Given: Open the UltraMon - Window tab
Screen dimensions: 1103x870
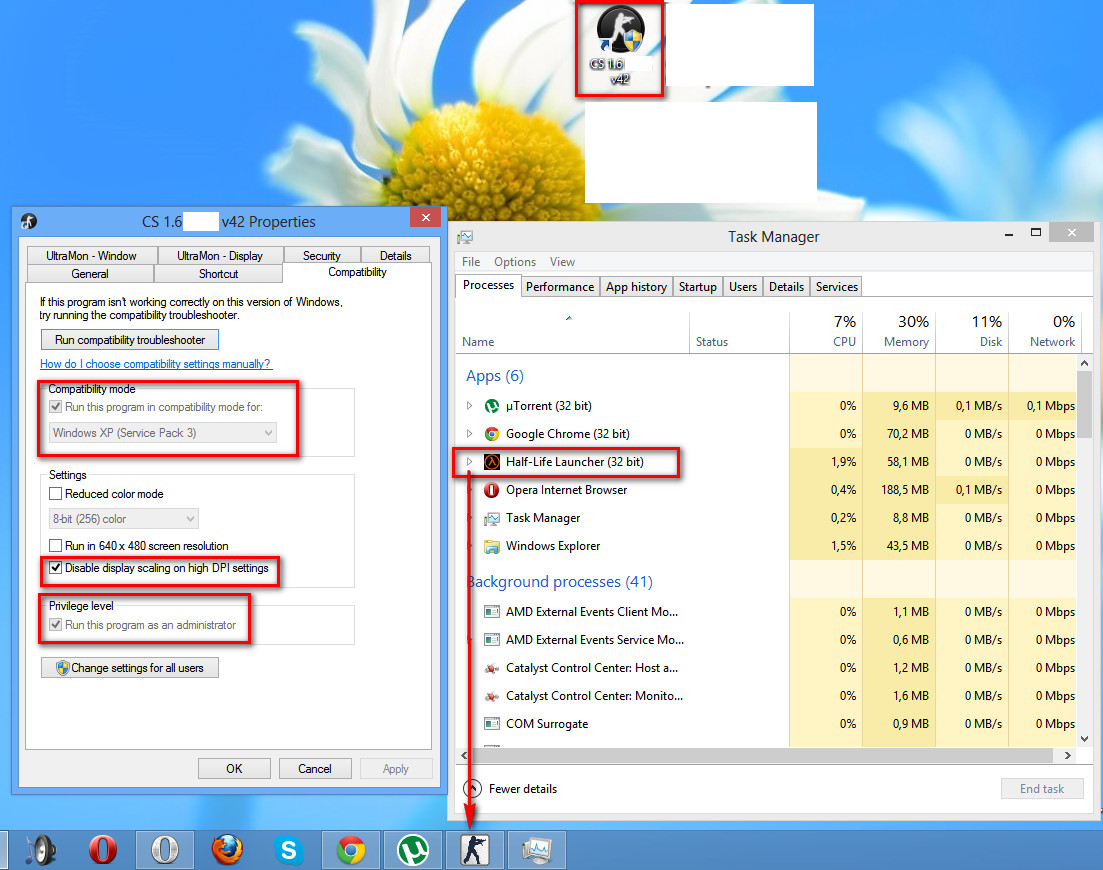Looking at the screenshot, I should pyautogui.click(x=91, y=255).
